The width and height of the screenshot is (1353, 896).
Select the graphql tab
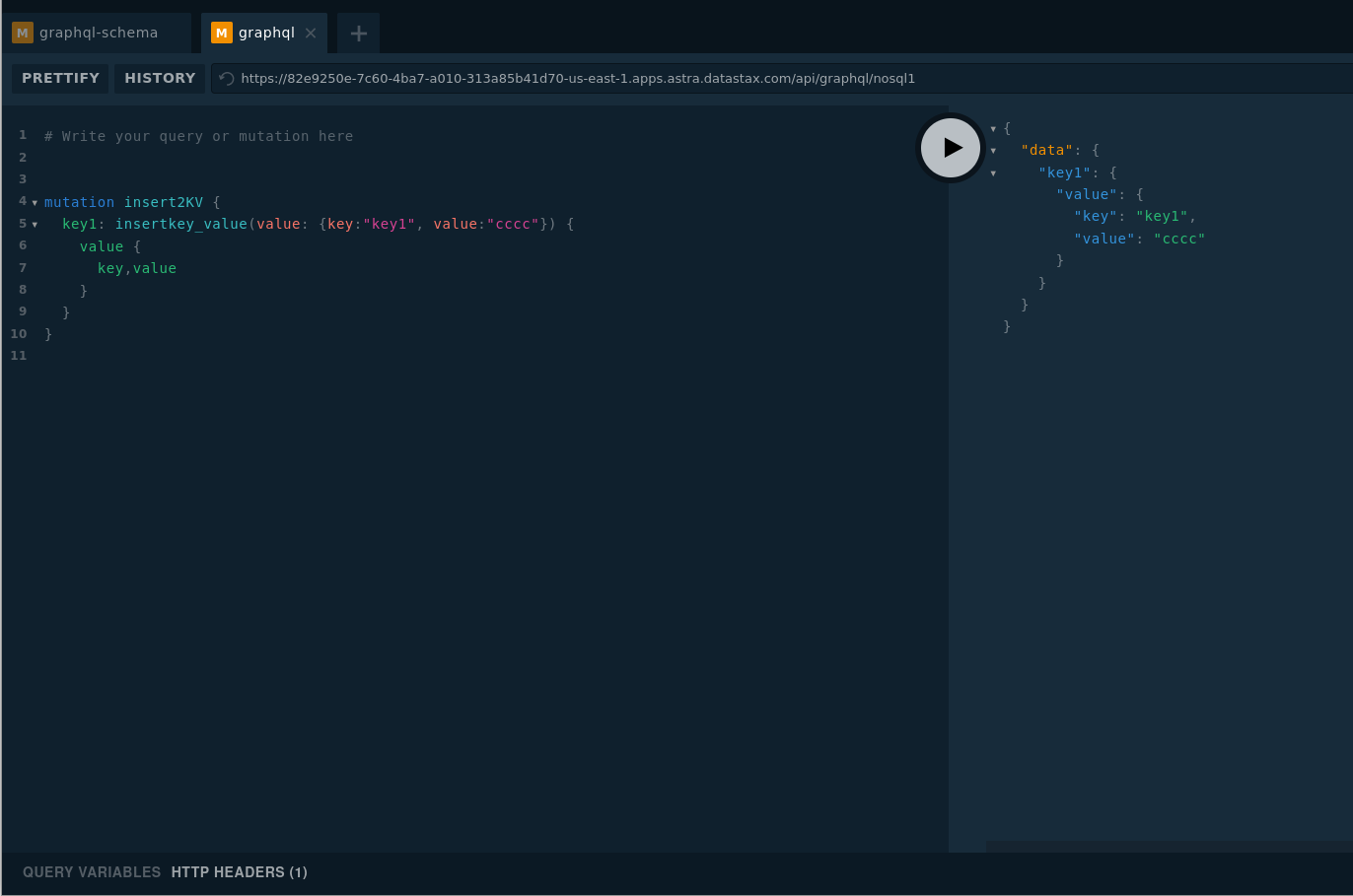point(264,33)
